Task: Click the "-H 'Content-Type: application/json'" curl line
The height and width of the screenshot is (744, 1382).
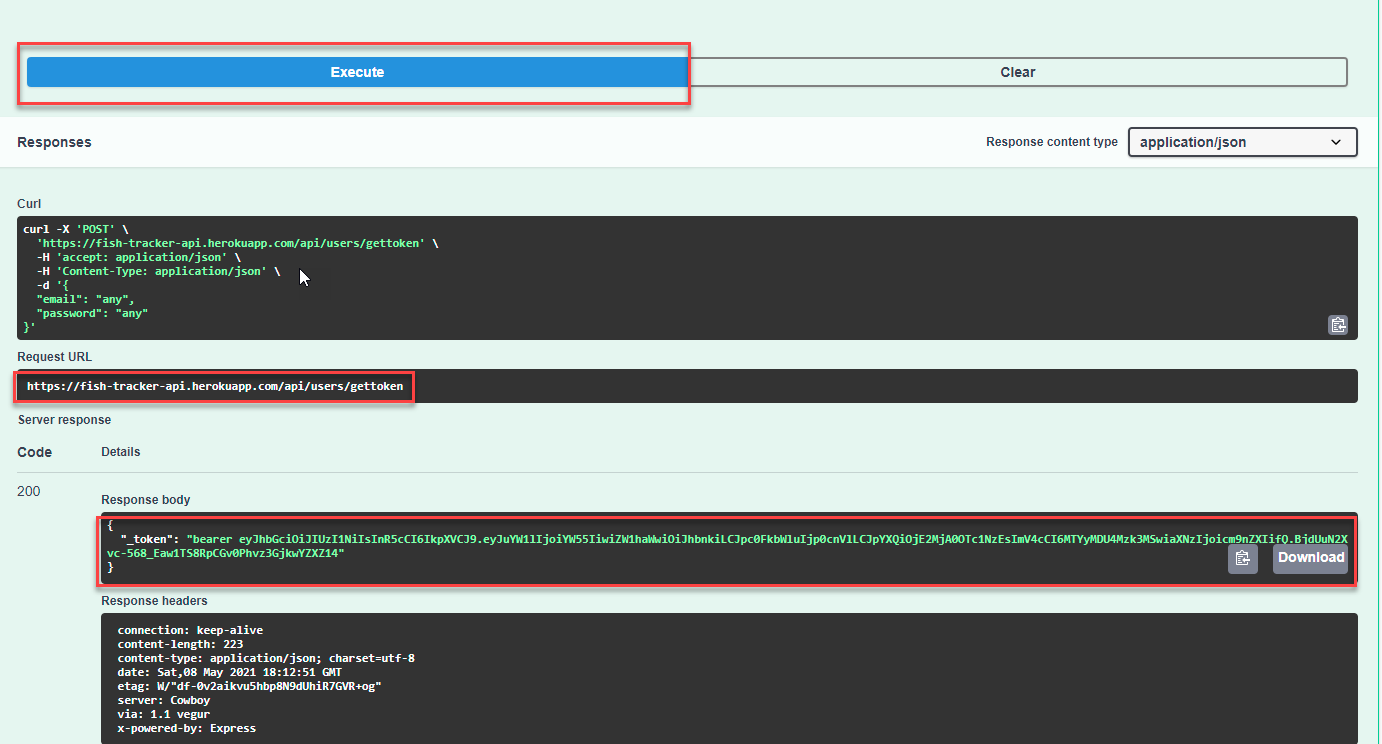Action: [158, 271]
